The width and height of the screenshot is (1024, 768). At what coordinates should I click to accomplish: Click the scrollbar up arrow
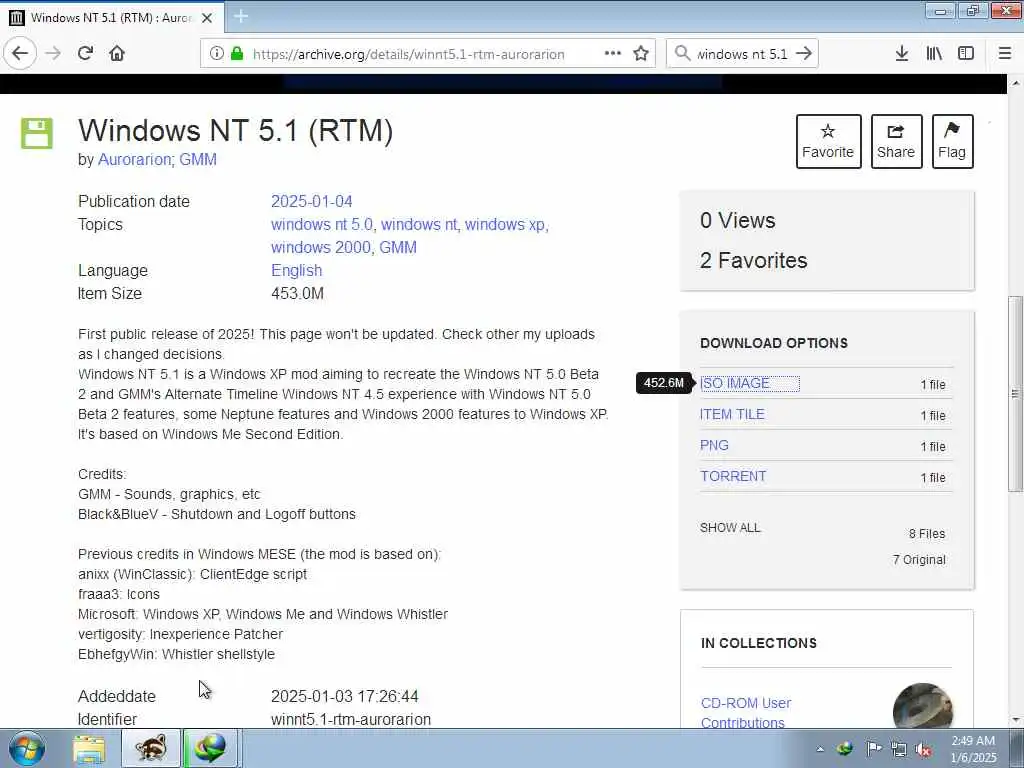pyautogui.click(x=1015, y=83)
